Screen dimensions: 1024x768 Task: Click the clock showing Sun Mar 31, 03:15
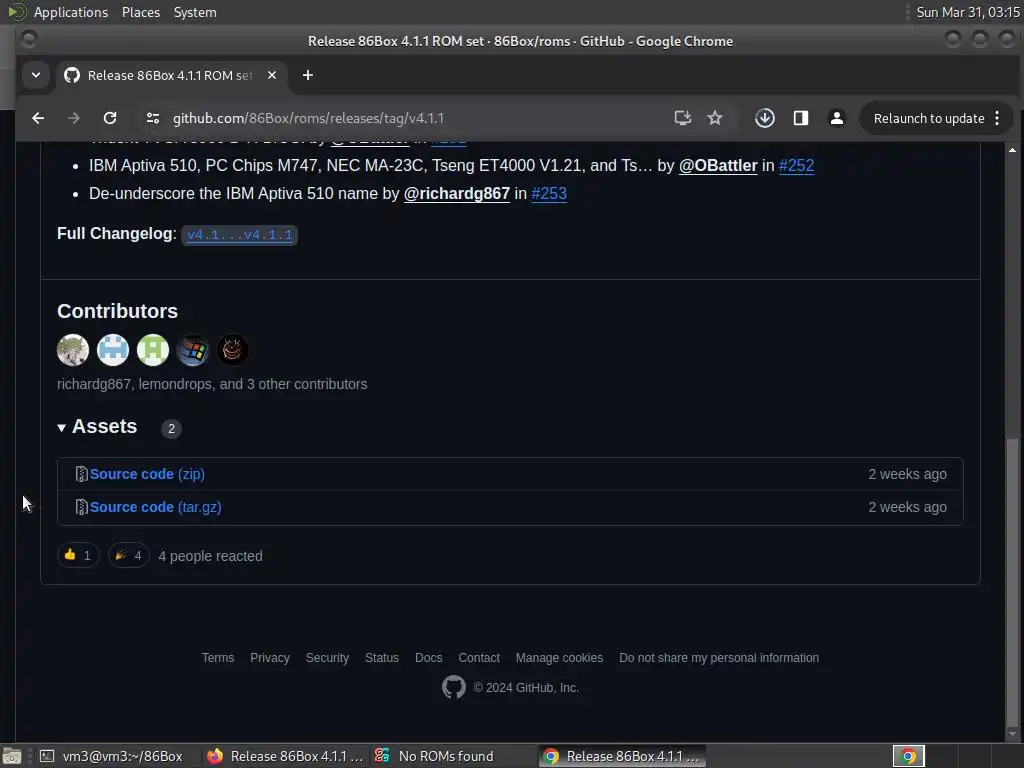[968, 12]
